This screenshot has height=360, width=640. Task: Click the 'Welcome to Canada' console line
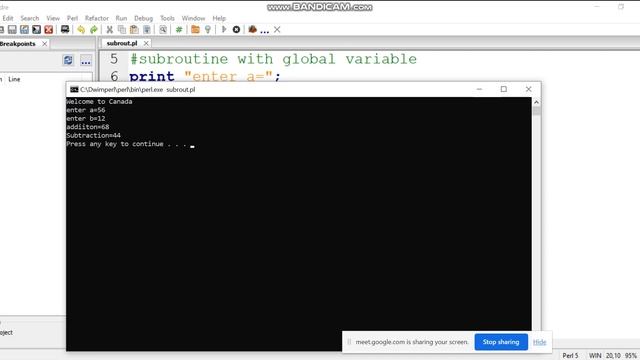(x=99, y=102)
